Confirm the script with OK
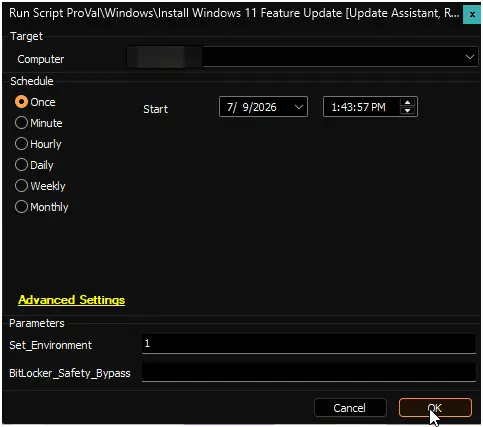Viewport: 483px width, 427px height. (x=435, y=408)
